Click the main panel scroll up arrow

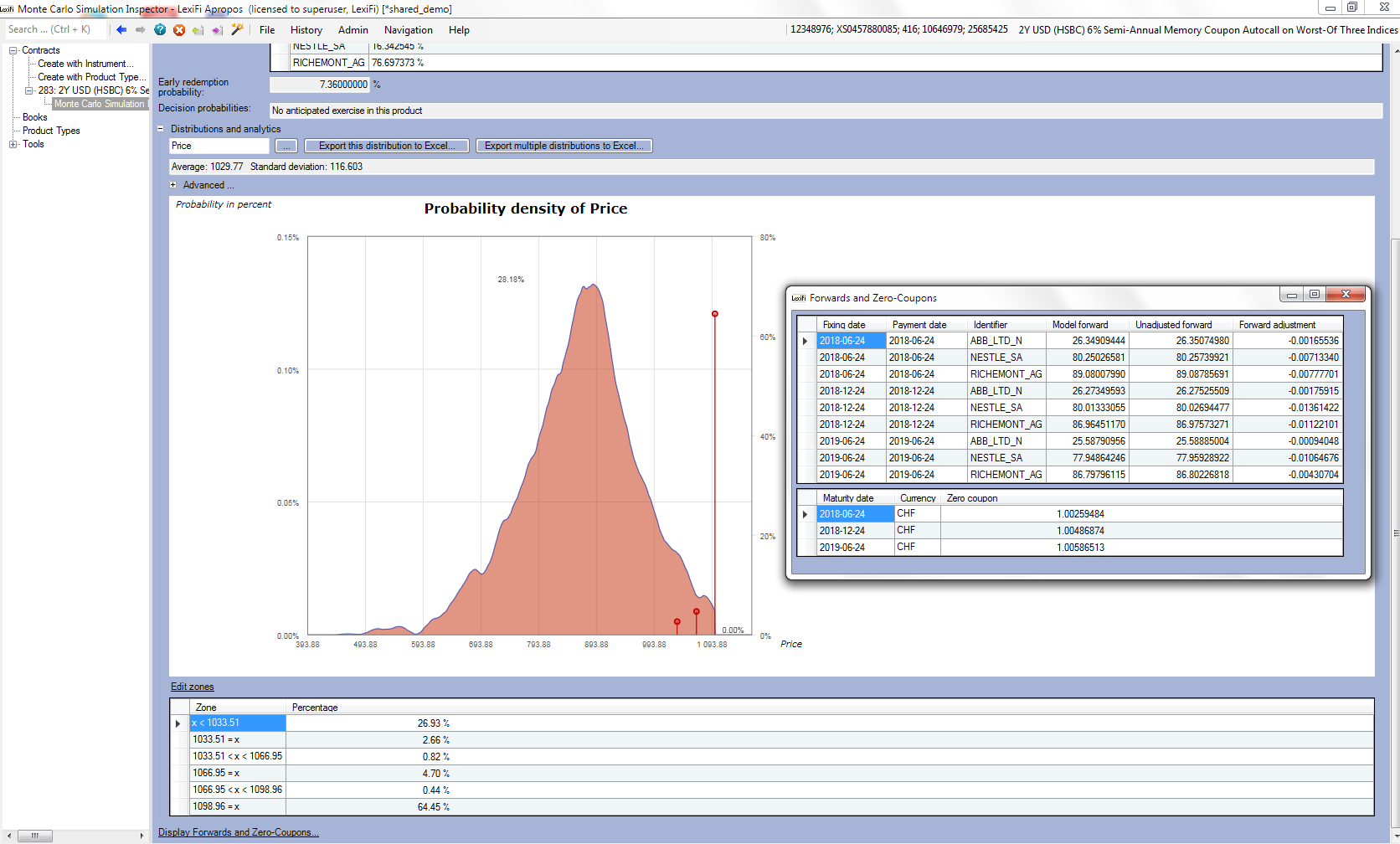[1395, 50]
